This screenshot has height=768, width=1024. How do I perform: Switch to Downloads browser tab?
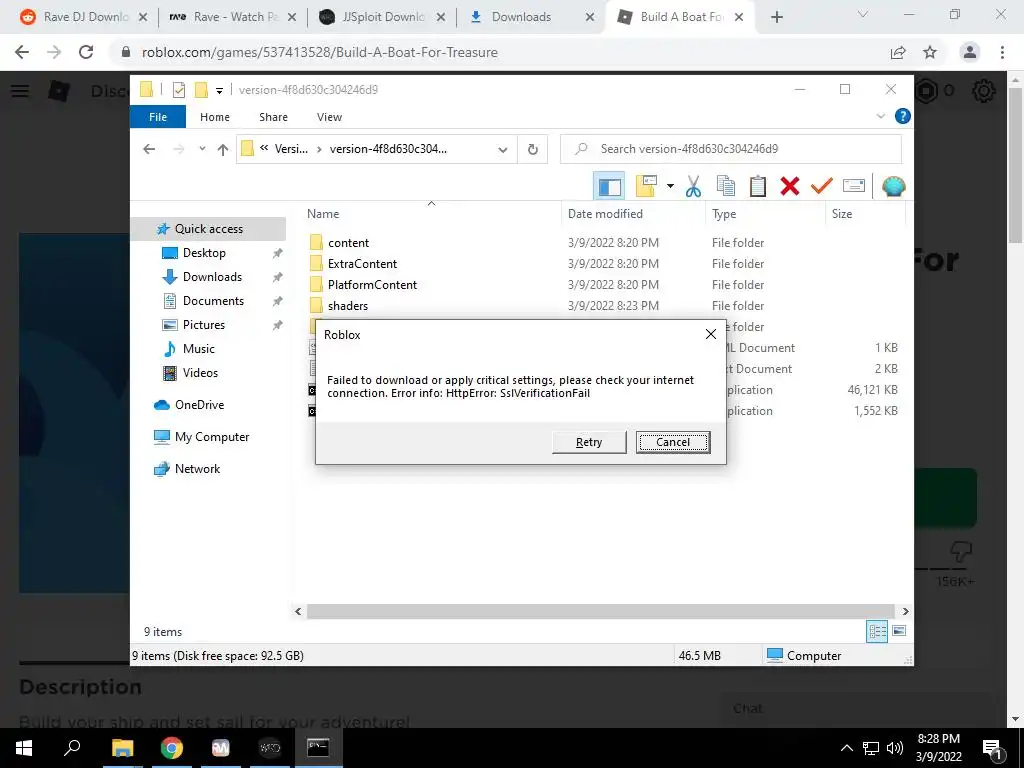pos(530,17)
